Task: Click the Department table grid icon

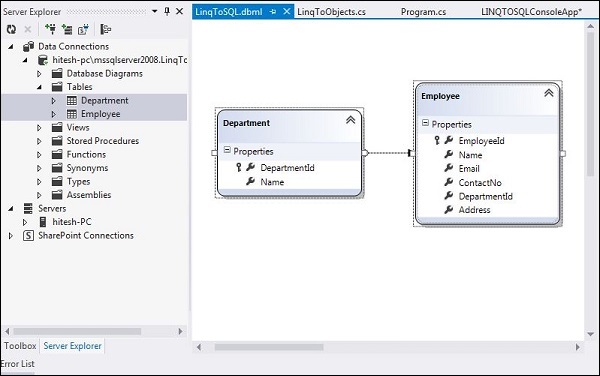Action: coord(72,101)
